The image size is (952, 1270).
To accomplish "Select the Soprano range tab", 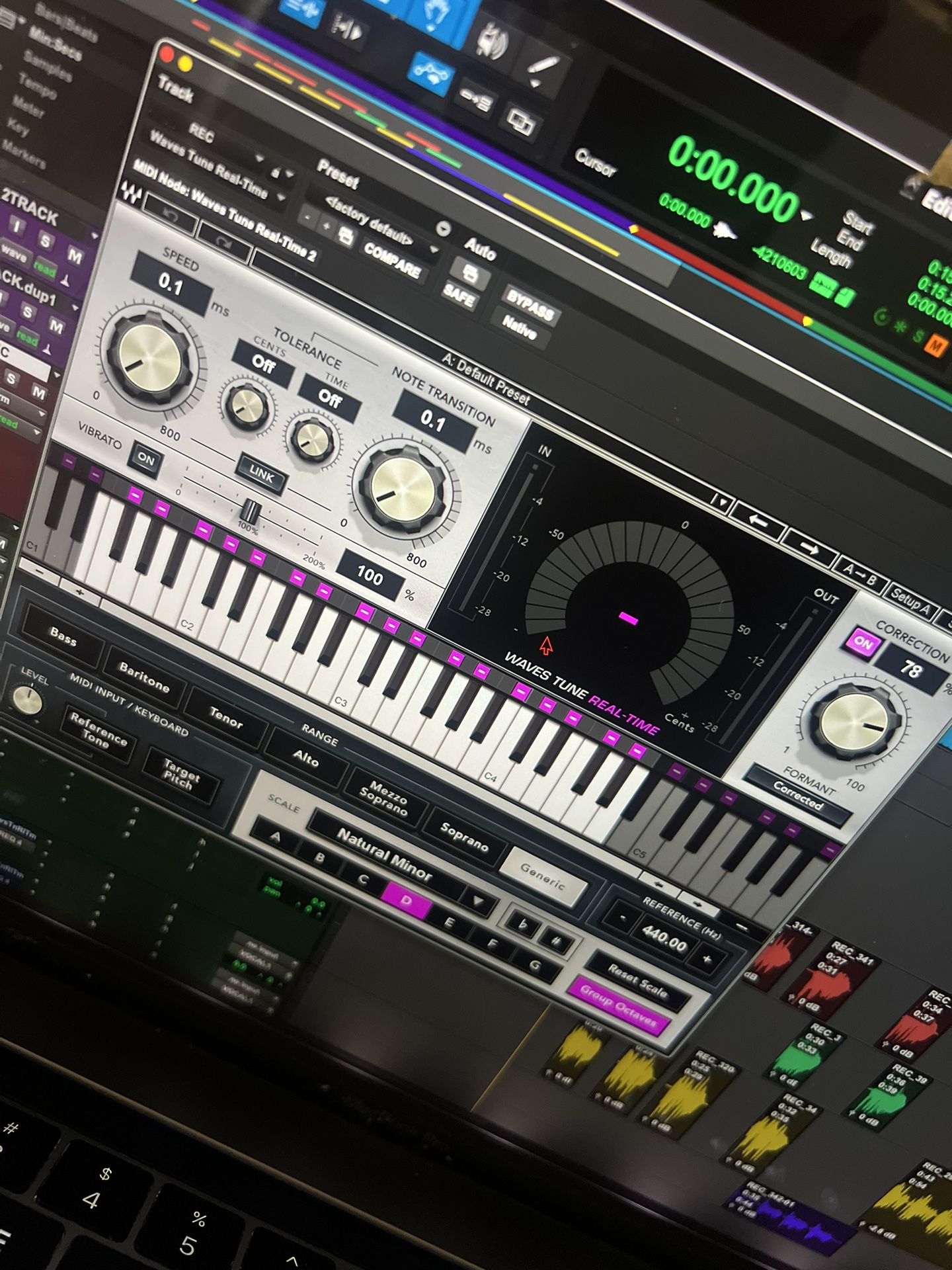I will tap(463, 839).
